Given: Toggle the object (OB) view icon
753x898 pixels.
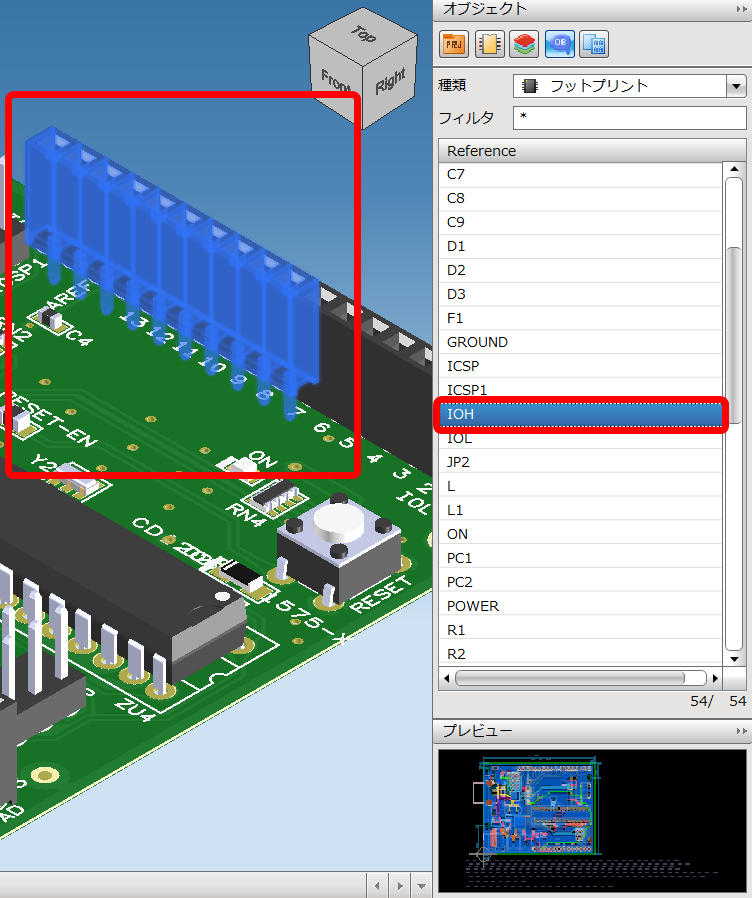Looking at the screenshot, I should 559,44.
